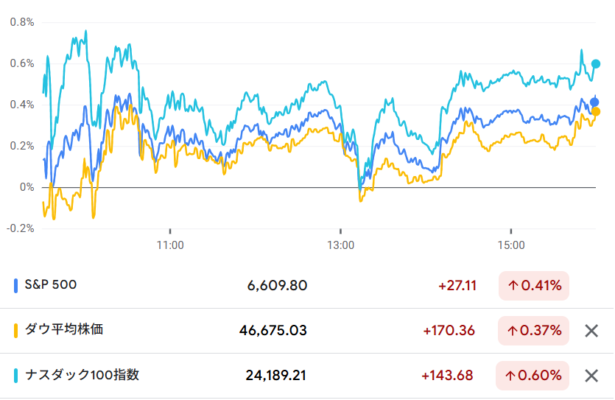Click the +27.11 point change value
The width and height of the screenshot is (615, 400).
(x=457, y=286)
